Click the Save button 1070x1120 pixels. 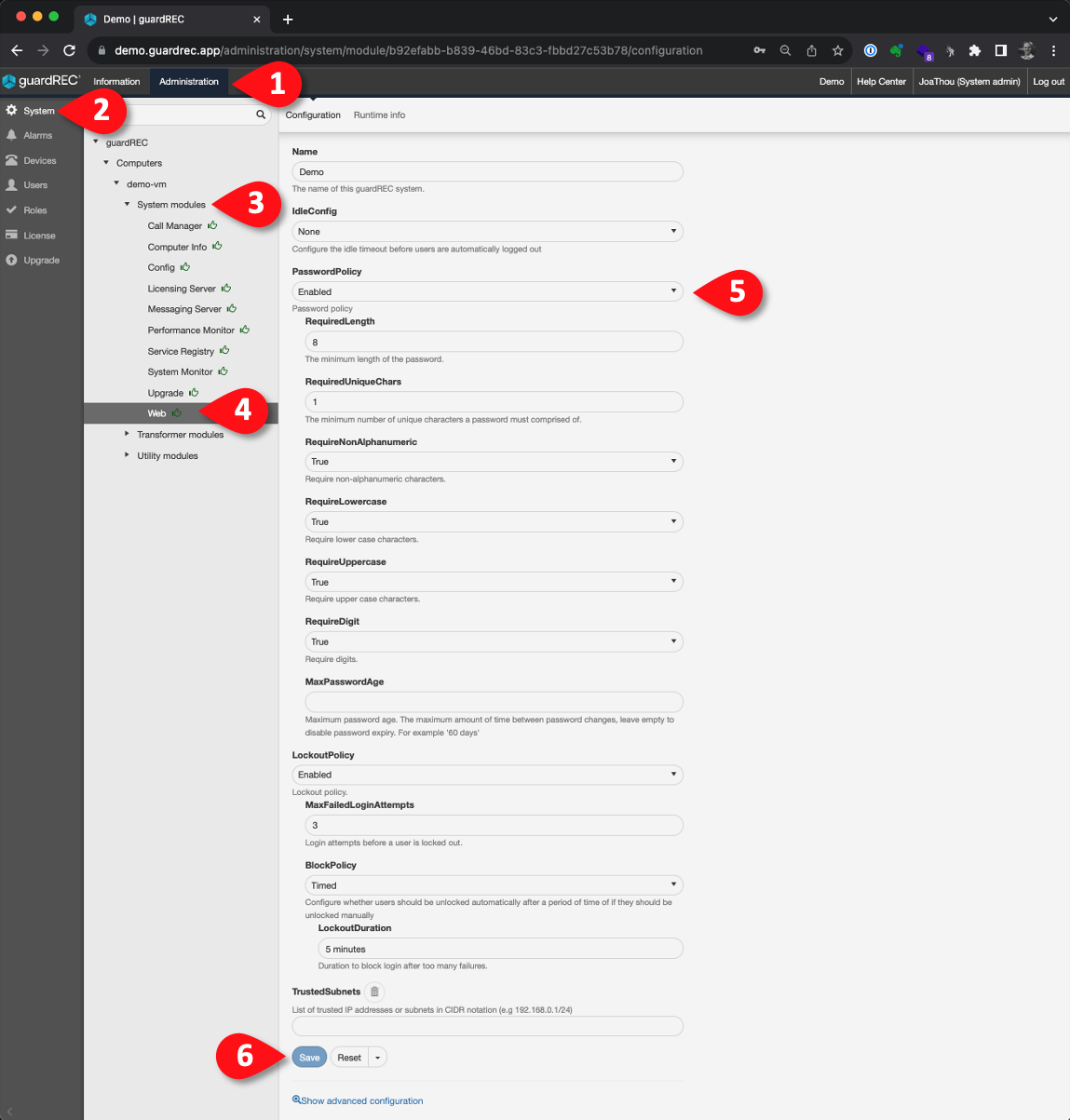pos(309,1058)
